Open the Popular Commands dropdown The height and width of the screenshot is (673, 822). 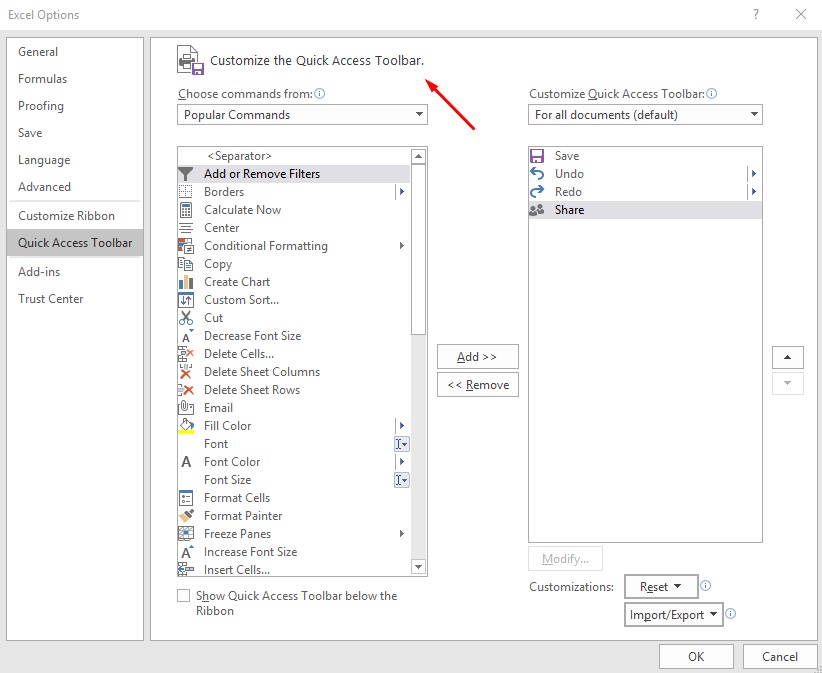pyautogui.click(x=302, y=115)
